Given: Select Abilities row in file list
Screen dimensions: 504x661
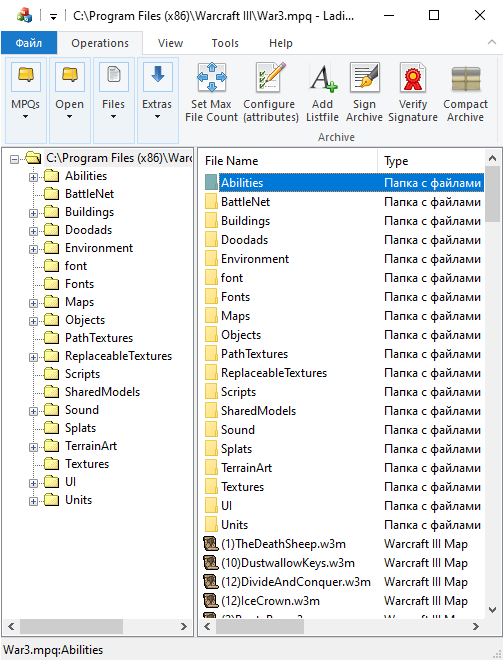Looking at the screenshot, I should point(344,183).
